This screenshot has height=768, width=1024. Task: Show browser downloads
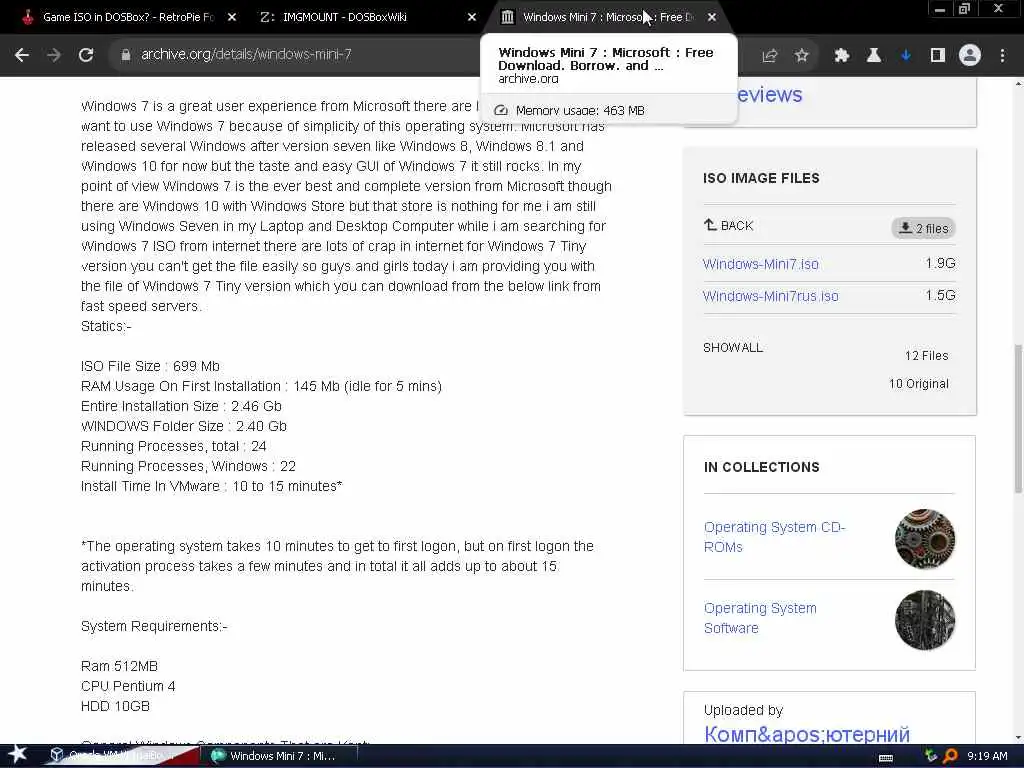point(906,56)
